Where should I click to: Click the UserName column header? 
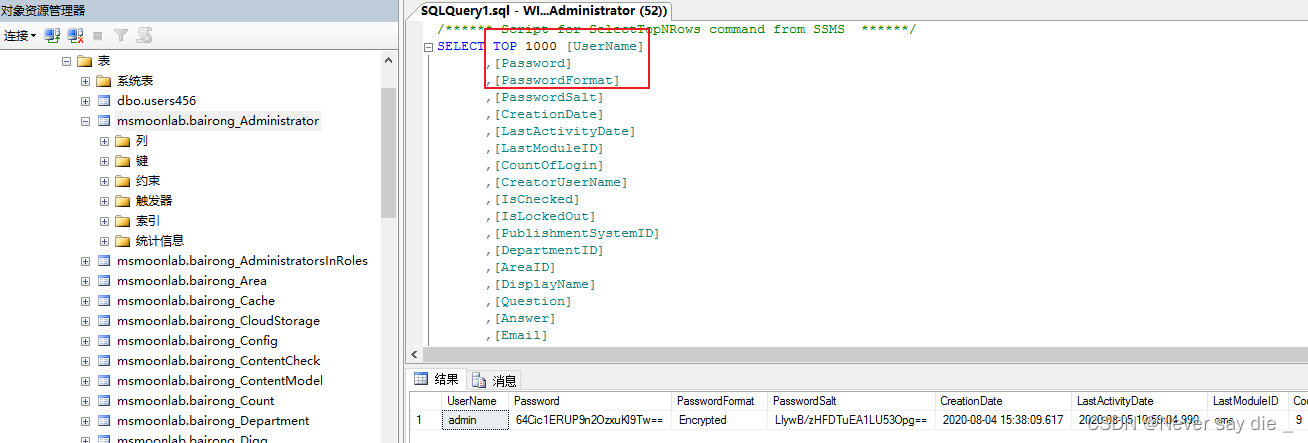pos(475,401)
